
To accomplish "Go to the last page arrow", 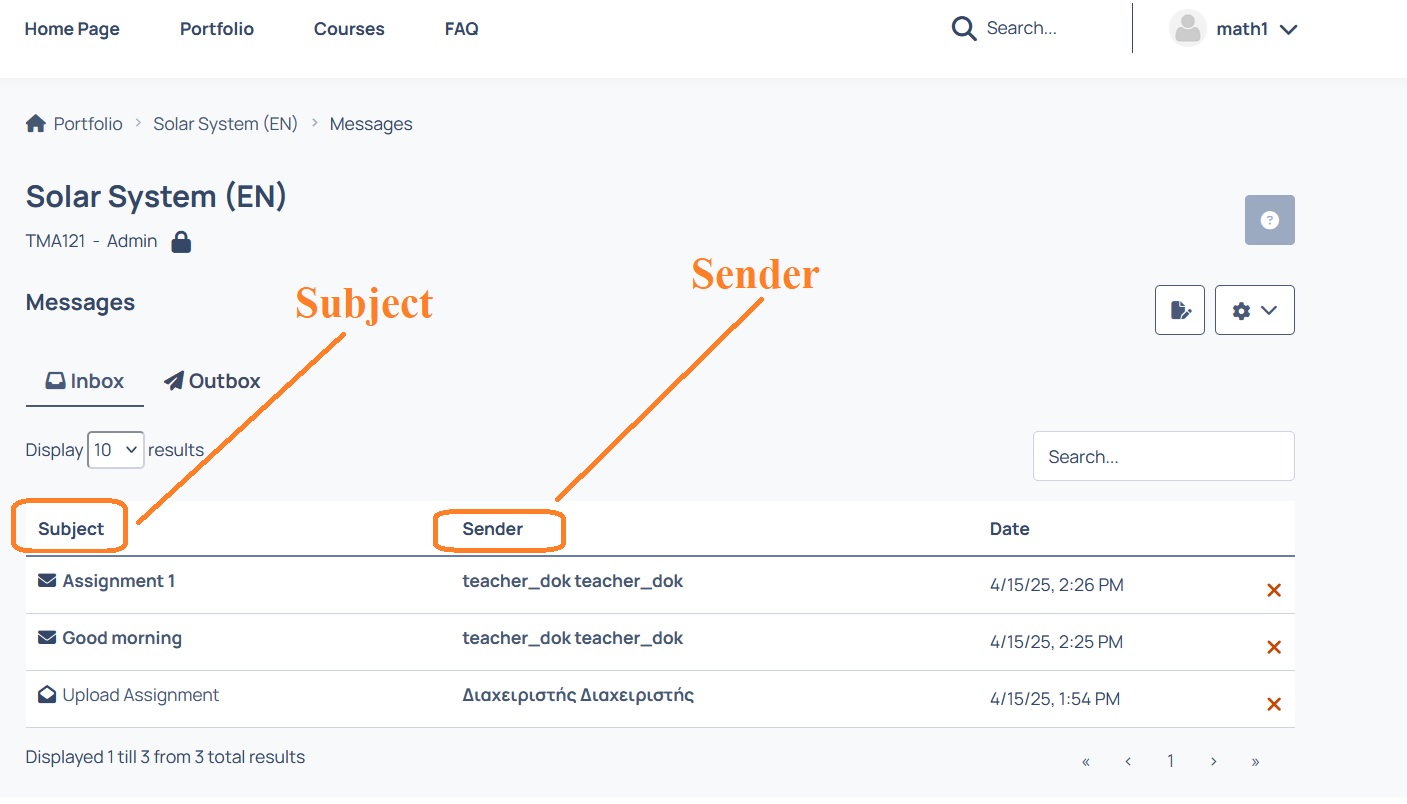I will pos(1255,762).
